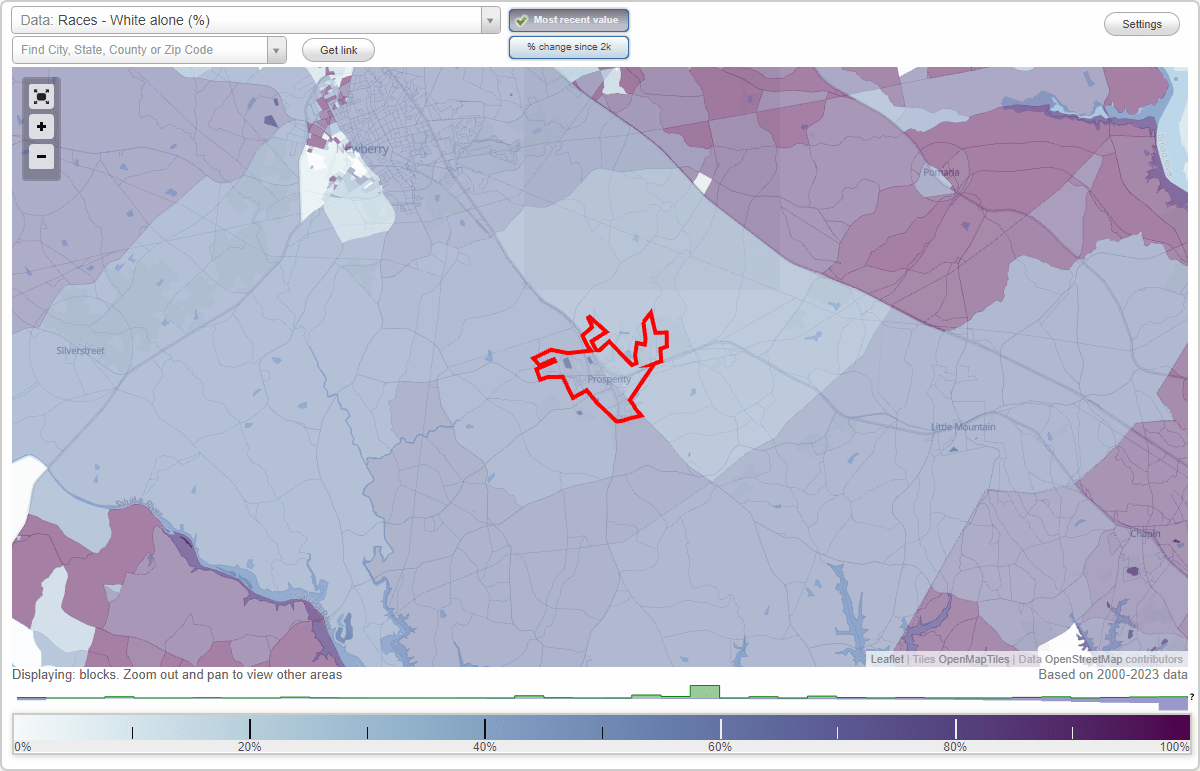Open the Settings panel
The height and width of the screenshot is (771, 1200).
tap(1141, 23)
